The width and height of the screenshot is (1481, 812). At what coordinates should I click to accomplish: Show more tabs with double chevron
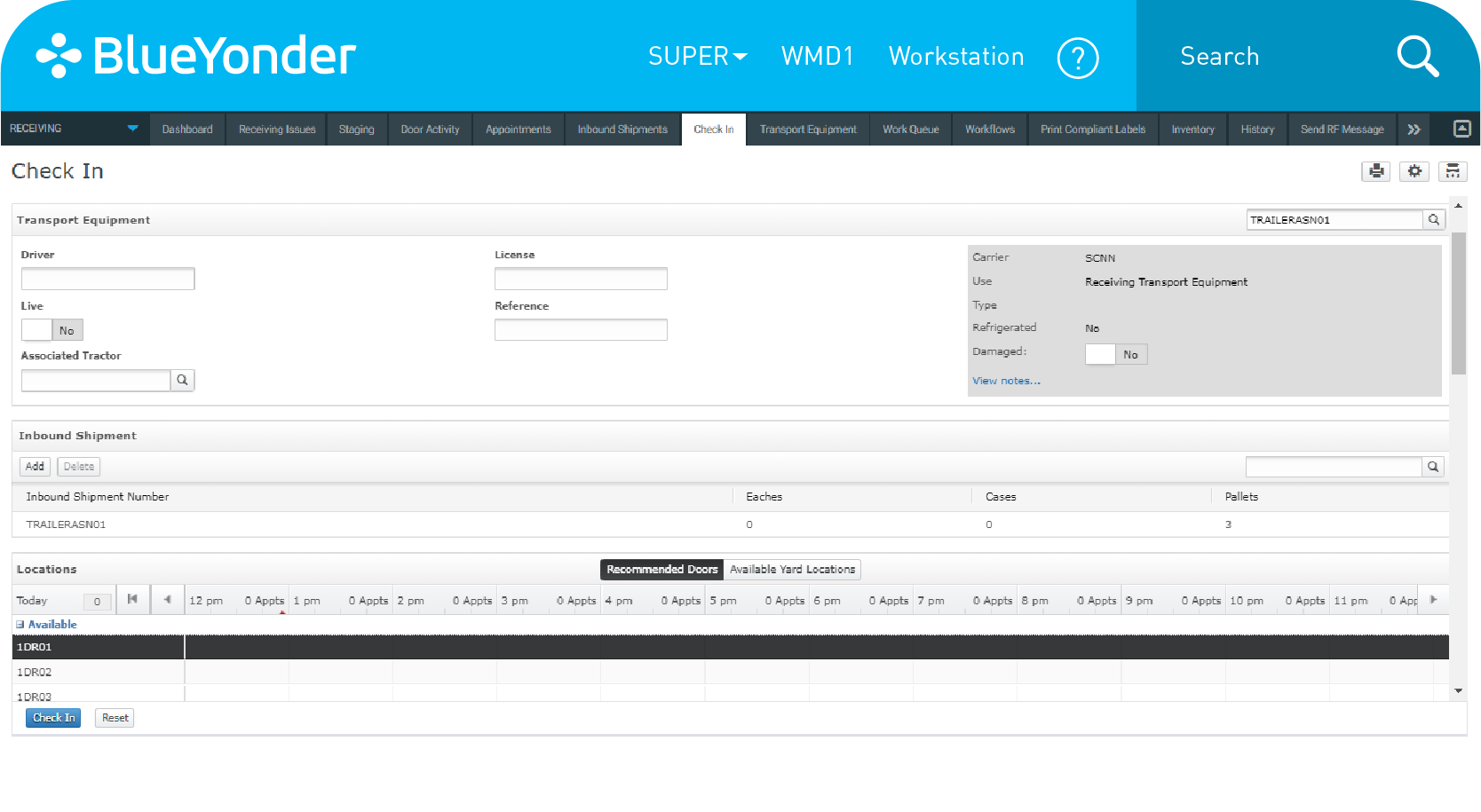click(1414, 130)
